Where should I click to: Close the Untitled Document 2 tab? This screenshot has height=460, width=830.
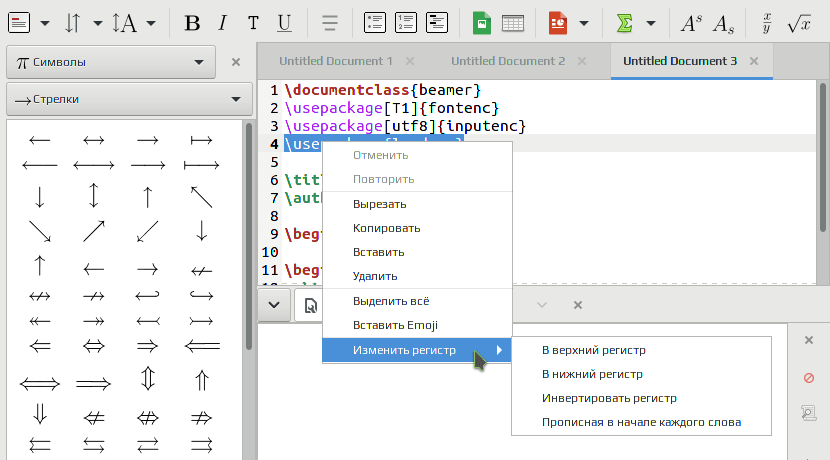pos(582,61)
